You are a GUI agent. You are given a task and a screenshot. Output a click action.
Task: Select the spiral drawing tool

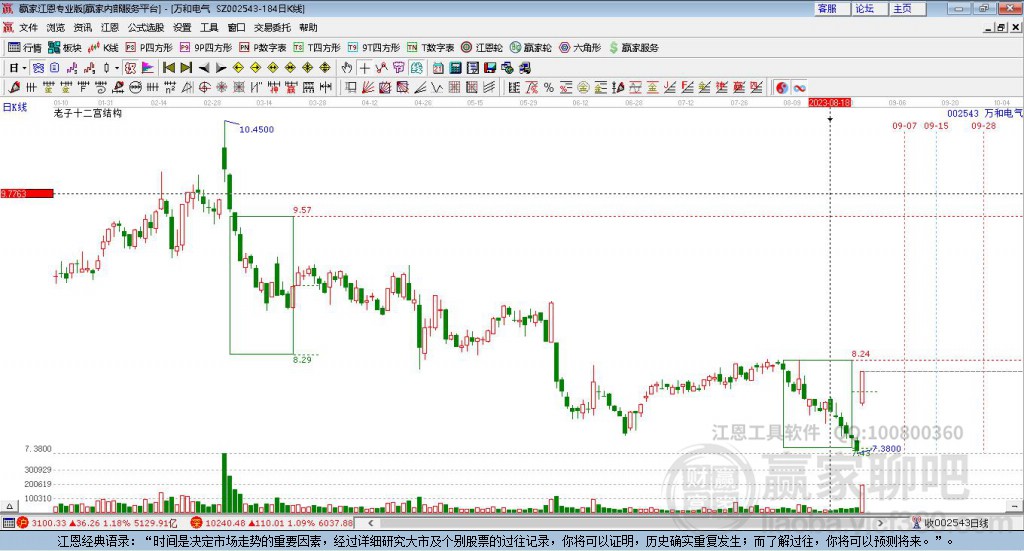click(x=101, y=87)
